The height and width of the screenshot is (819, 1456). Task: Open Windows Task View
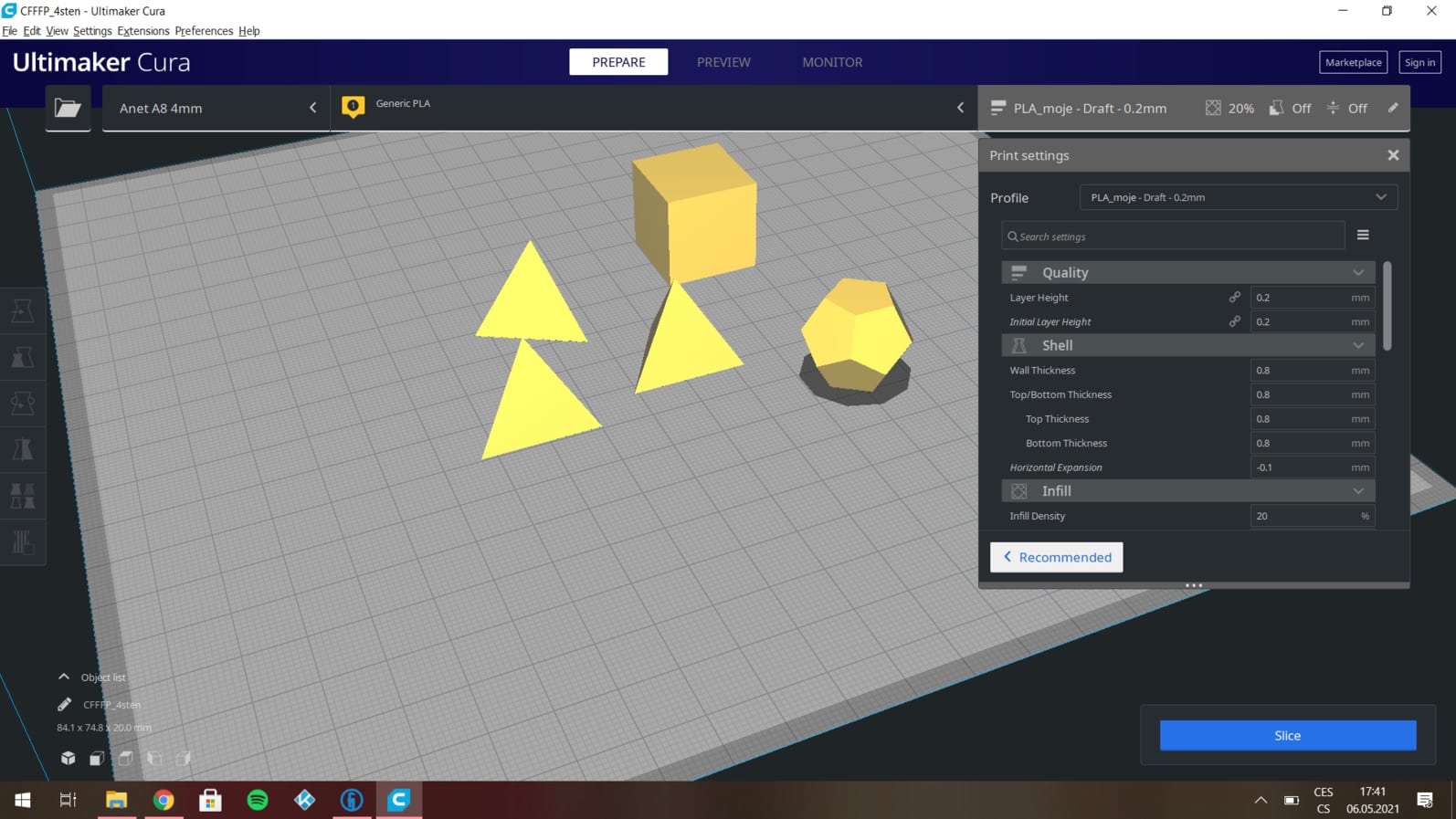point(69,800)
